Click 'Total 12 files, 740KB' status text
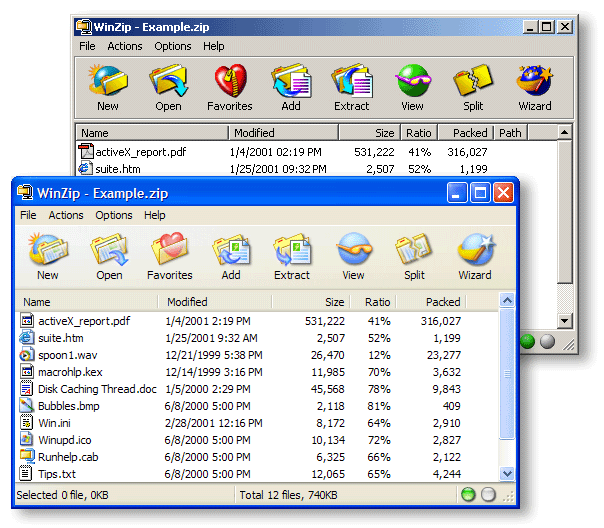 tap(288, 494)
